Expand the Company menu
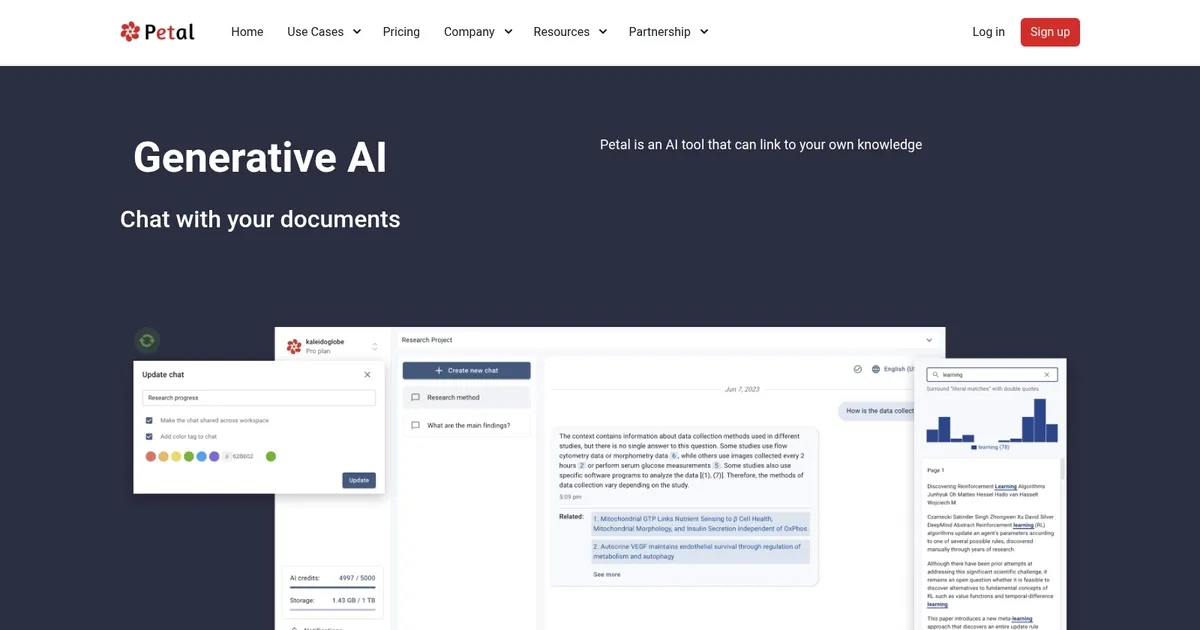This screenshot has height=630, width=1200. tap(478, 32)
